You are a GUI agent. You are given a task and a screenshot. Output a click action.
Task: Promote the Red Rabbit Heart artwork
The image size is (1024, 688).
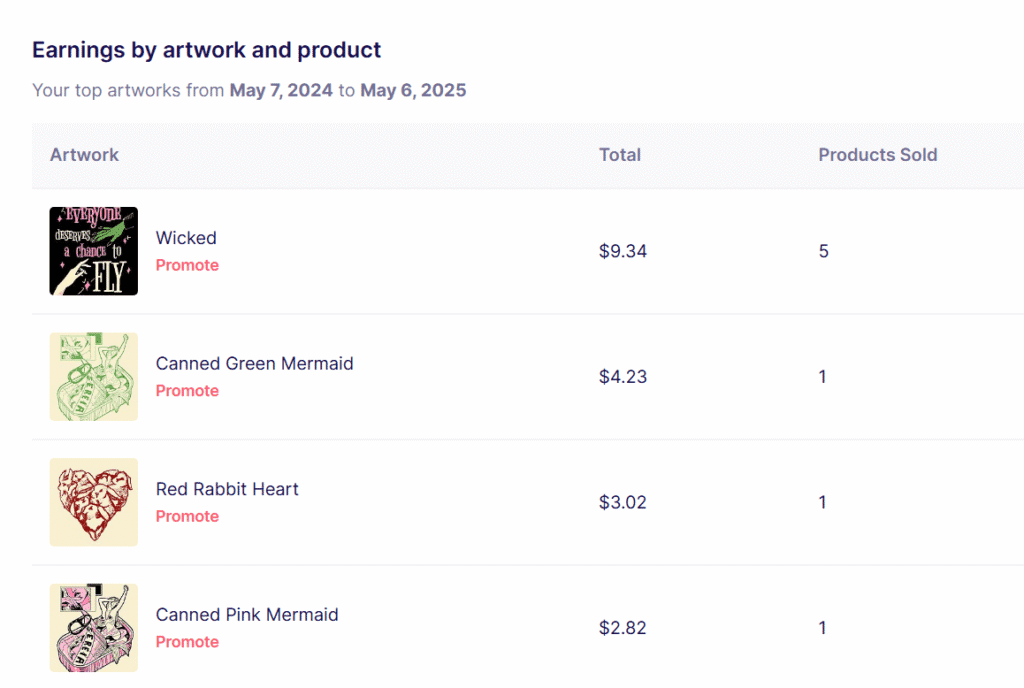pyautogui.click(x=187, y=516)
